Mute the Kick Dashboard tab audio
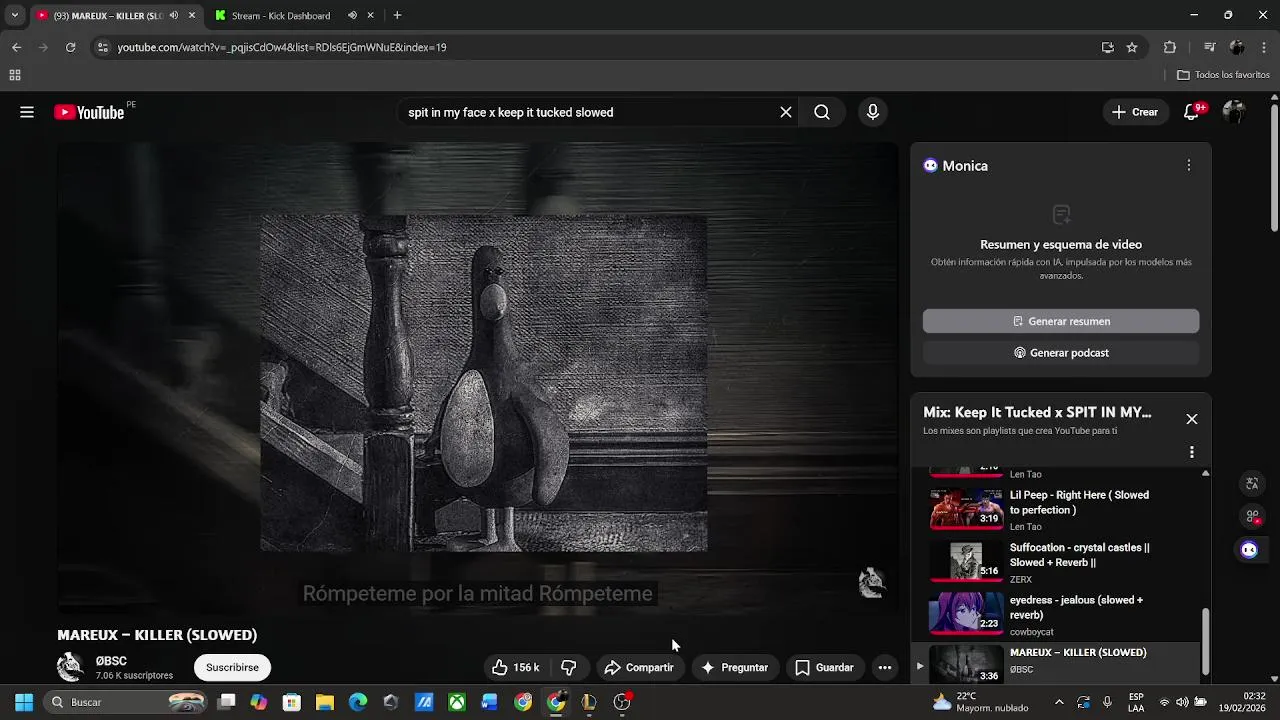This screenshot has width=1280, height=720. tap(352, 15)
